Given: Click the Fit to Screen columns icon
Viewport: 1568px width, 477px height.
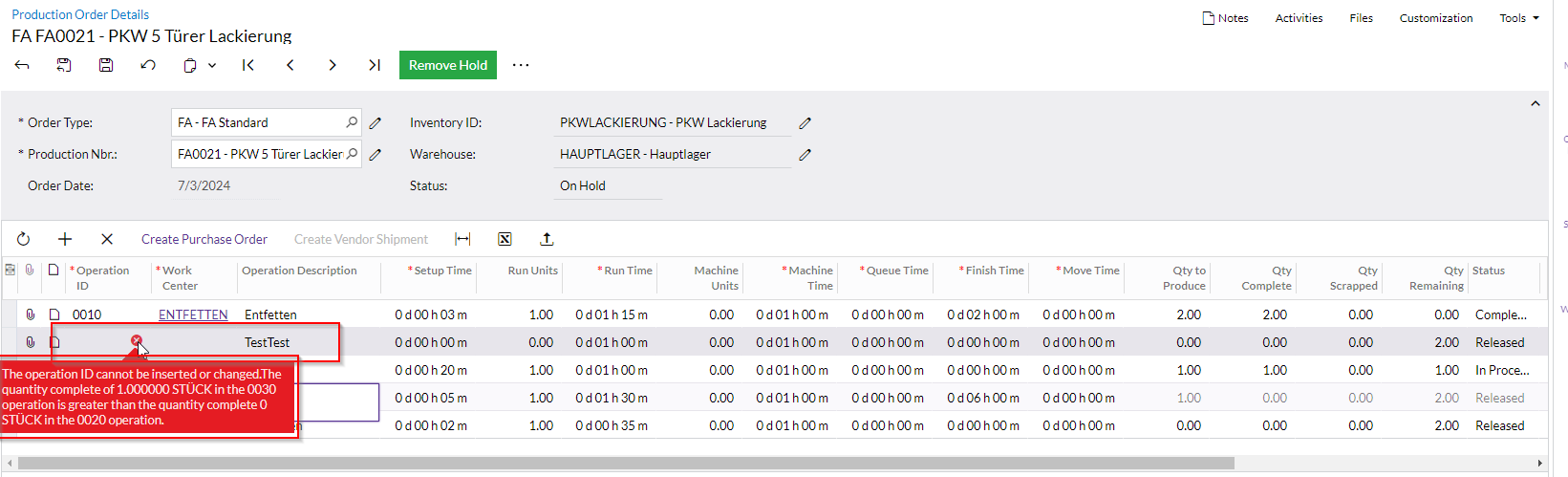Looking at the screenshot, I should [462, 239].
